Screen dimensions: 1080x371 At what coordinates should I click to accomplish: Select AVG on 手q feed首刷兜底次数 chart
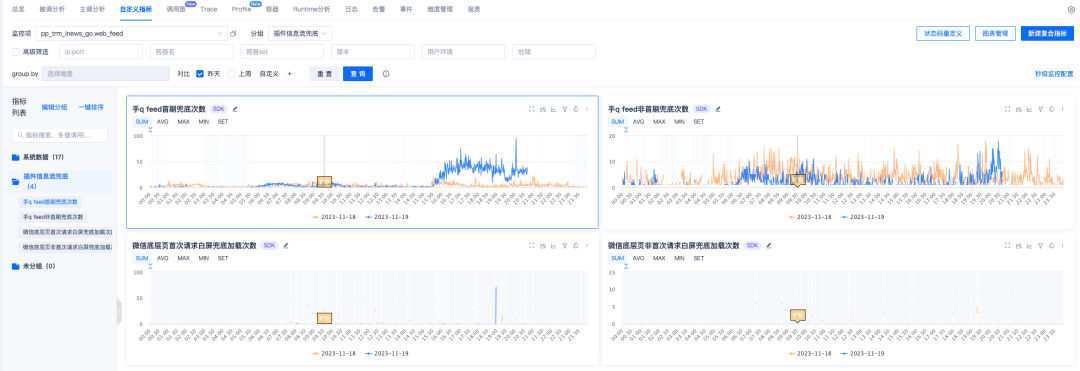(163, 121)
